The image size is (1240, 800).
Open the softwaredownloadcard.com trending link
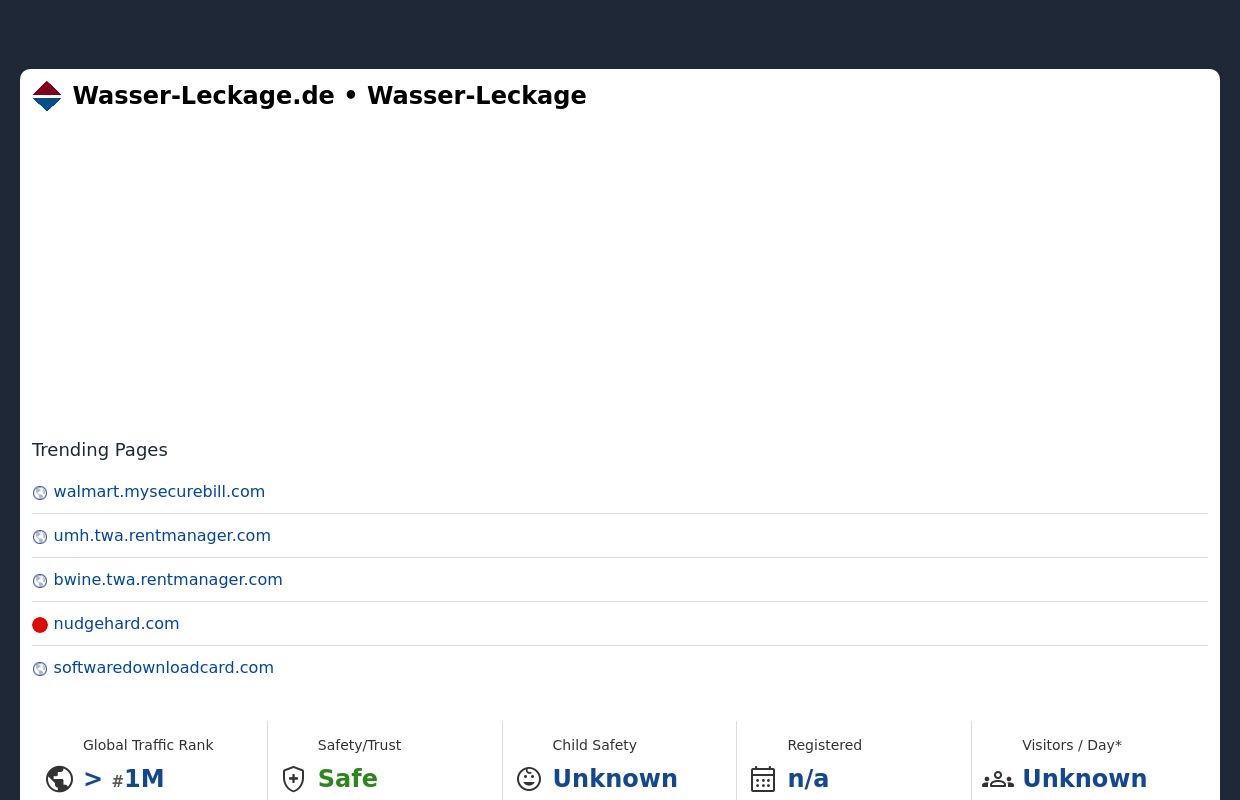[163, 667]
